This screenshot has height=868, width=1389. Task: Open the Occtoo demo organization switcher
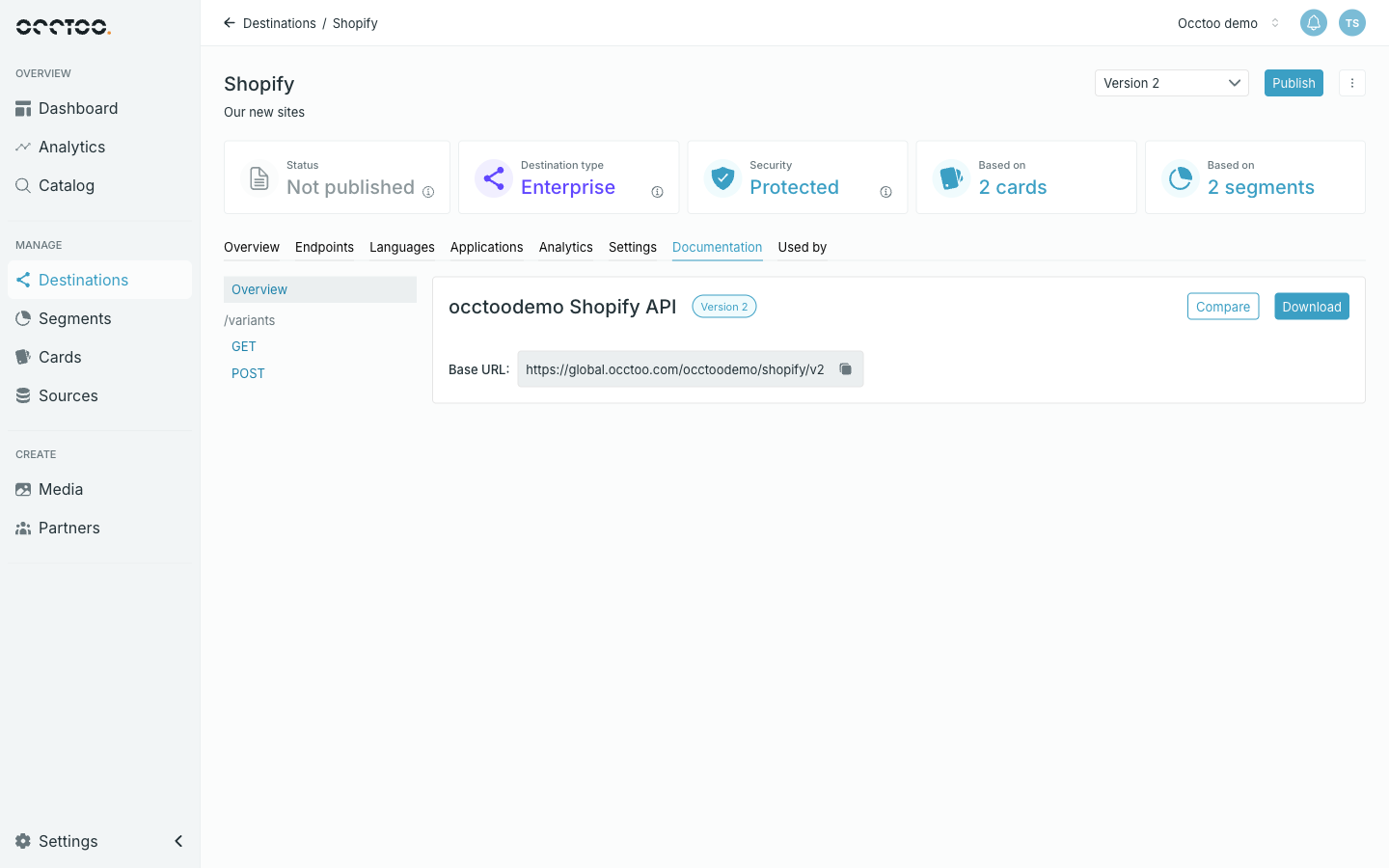point(1229,23)
